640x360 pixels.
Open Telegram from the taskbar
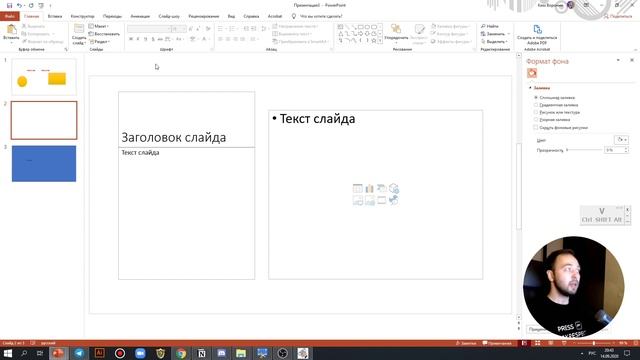tap(79, 353)
